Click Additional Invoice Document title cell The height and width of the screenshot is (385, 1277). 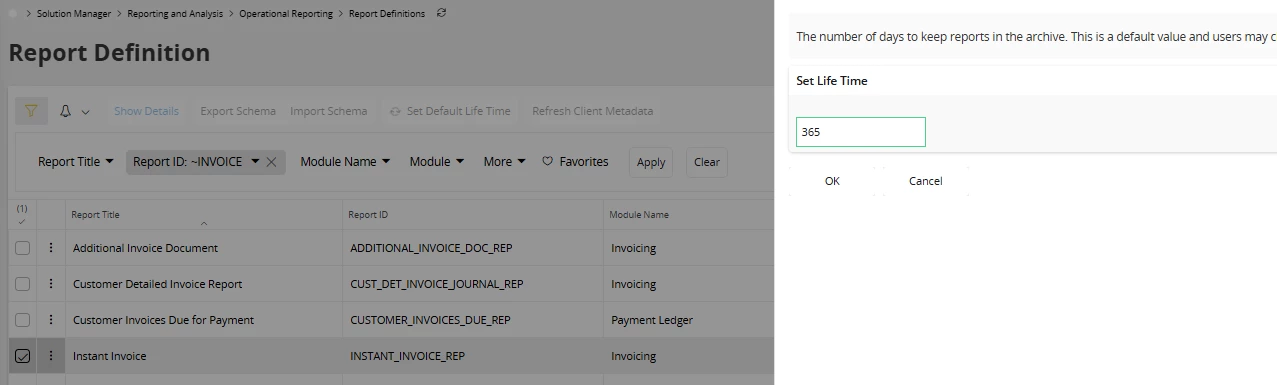204,248
